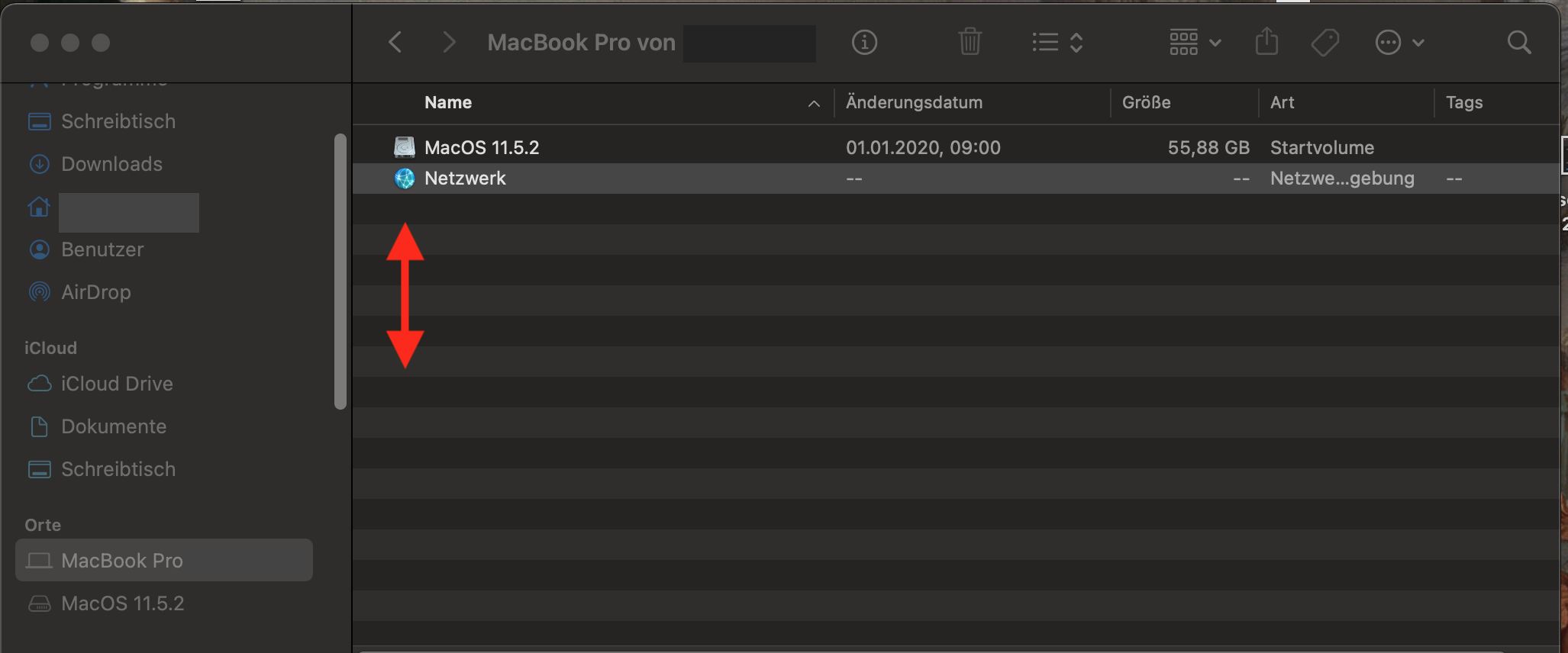Viewport: 1568px width, 653px height.
Task: Open Downloads in the sidebar
Action: 111,164
